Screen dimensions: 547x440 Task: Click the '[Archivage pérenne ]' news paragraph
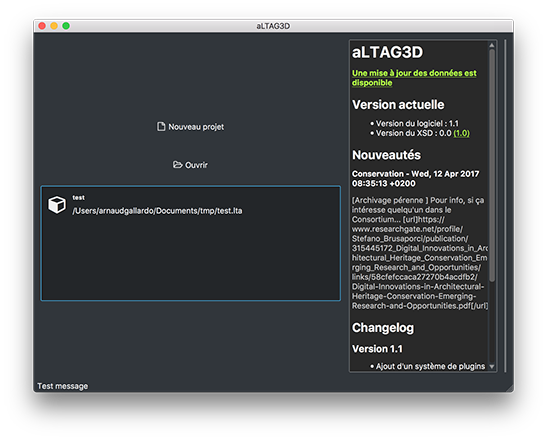(420, 253)
